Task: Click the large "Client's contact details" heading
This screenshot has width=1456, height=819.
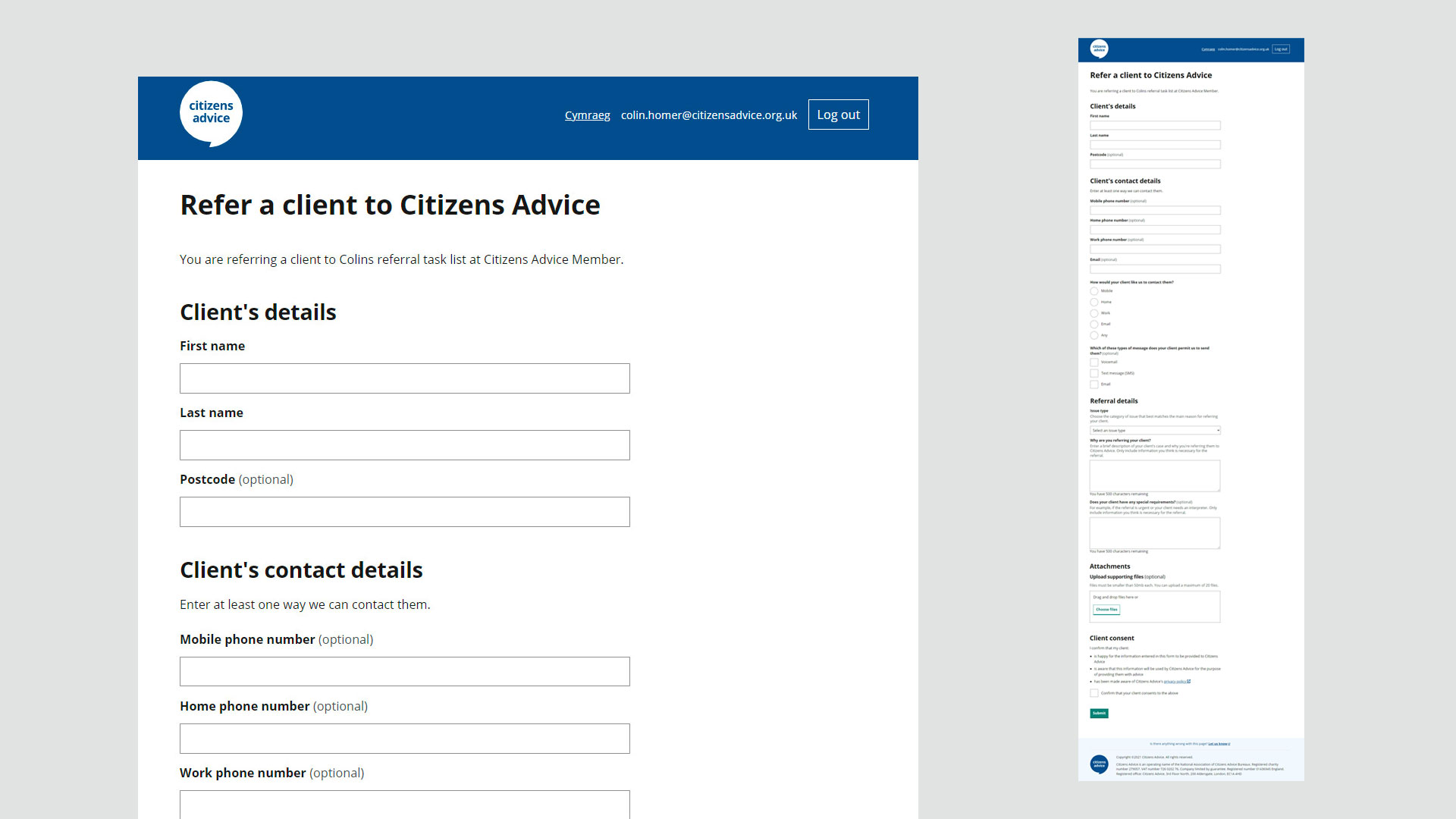Action: pyautogui.click(x=301, y=570)
